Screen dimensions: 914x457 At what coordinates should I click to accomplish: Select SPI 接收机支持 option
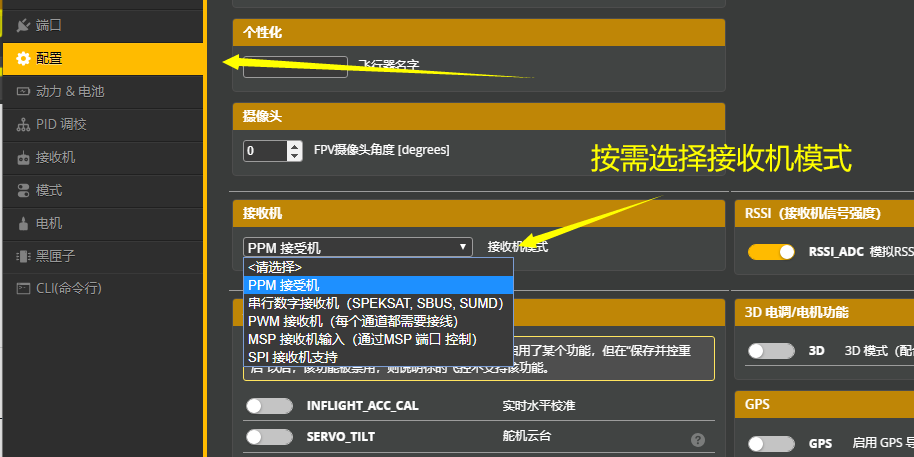click(378, 357)
